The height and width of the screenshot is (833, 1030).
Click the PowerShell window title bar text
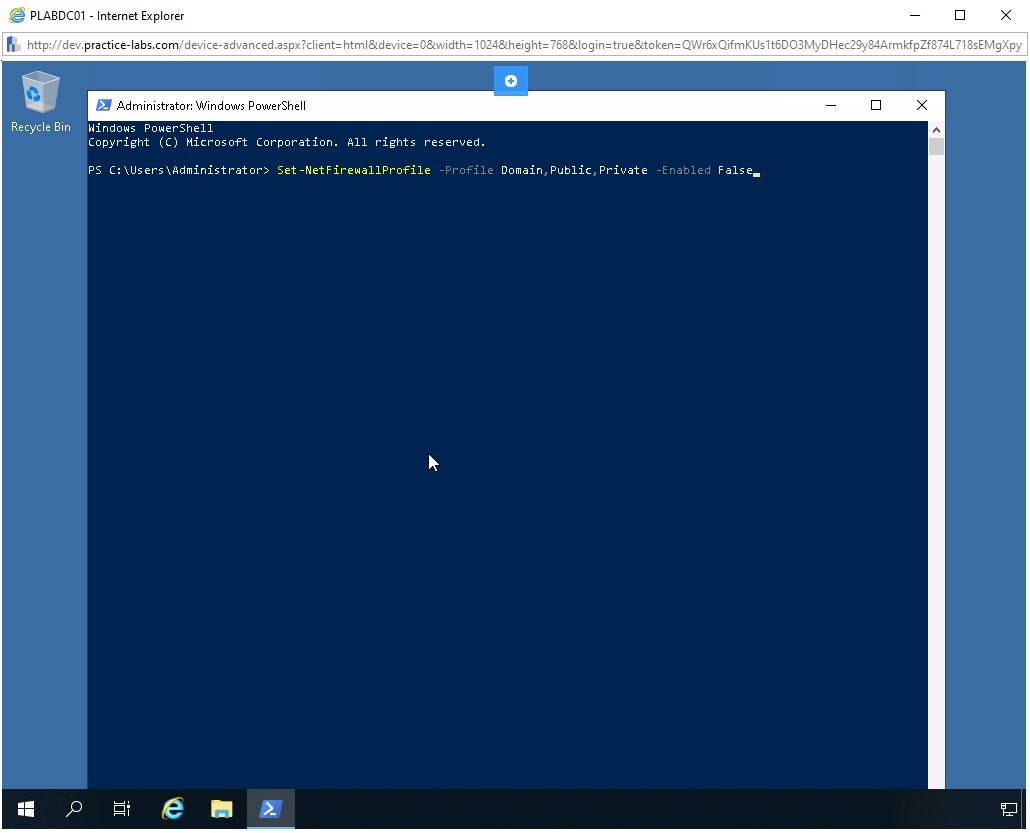211,106
